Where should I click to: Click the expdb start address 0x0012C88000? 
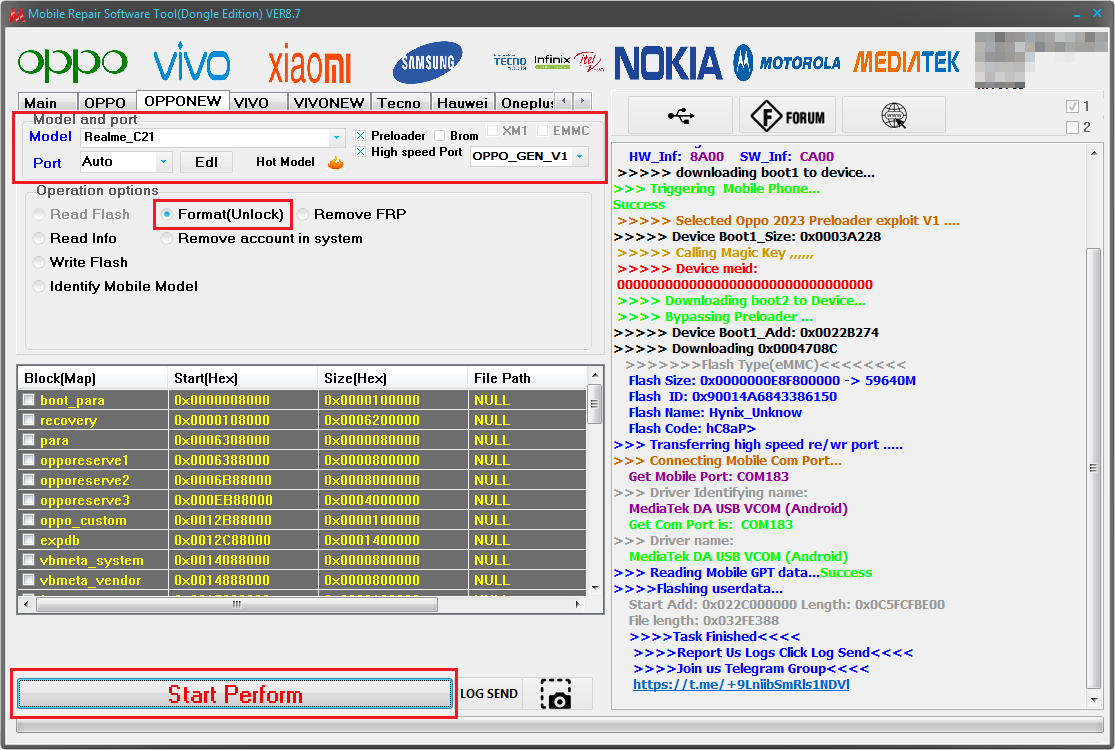[222, 540]
